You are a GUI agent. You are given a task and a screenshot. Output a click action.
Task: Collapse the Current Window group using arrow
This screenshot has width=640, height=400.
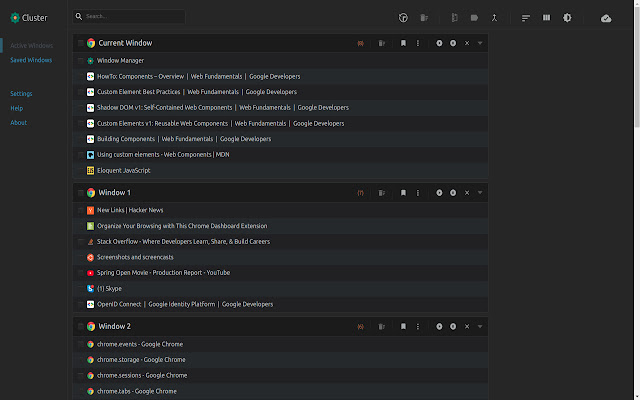(480, 43)
